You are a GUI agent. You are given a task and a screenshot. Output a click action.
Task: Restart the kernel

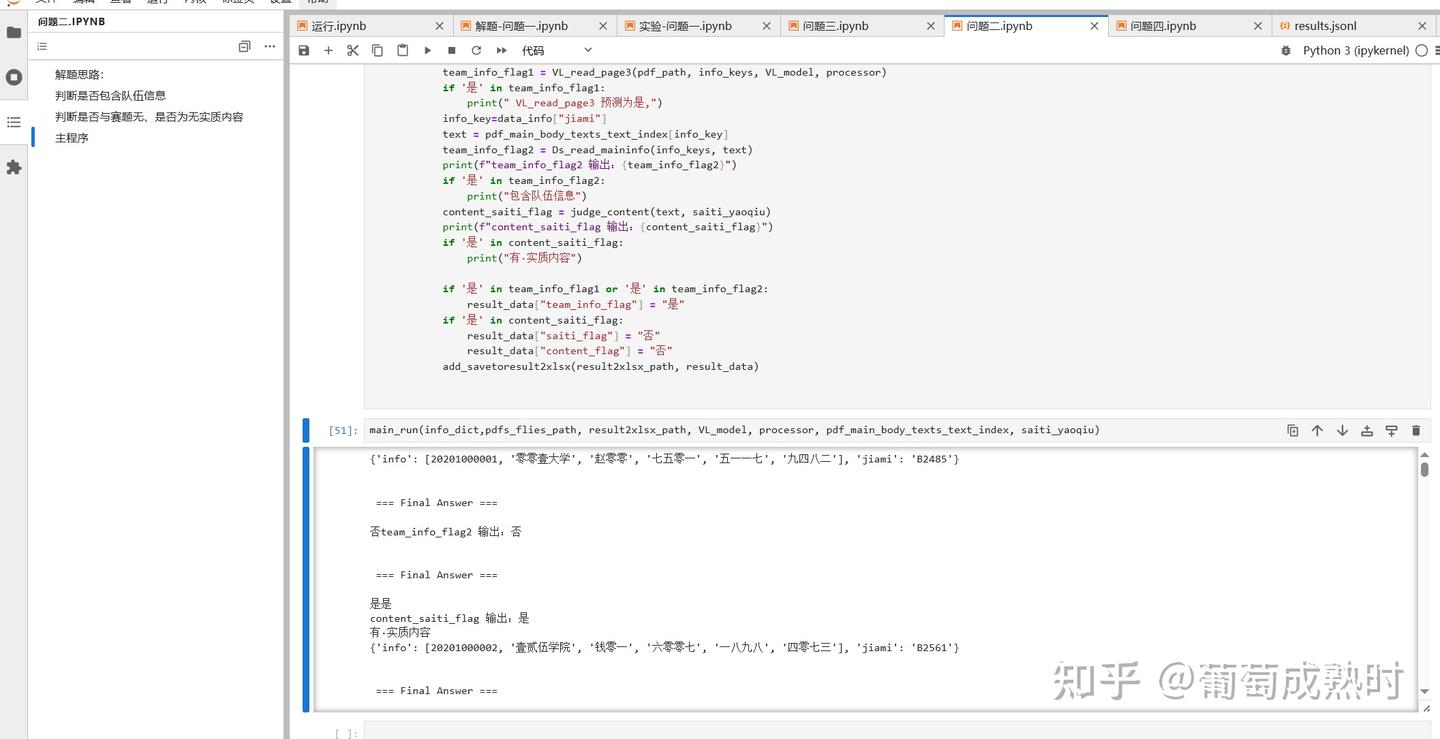[x=476, y=50]
